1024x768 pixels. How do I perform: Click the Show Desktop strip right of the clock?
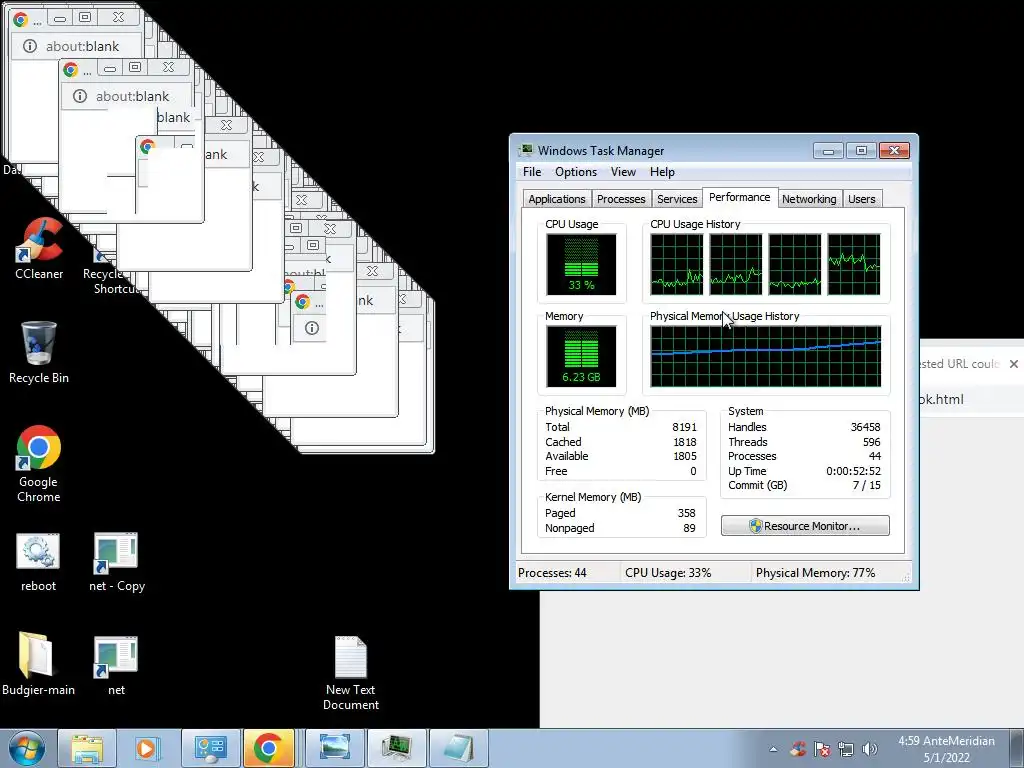pos(1018,748)
